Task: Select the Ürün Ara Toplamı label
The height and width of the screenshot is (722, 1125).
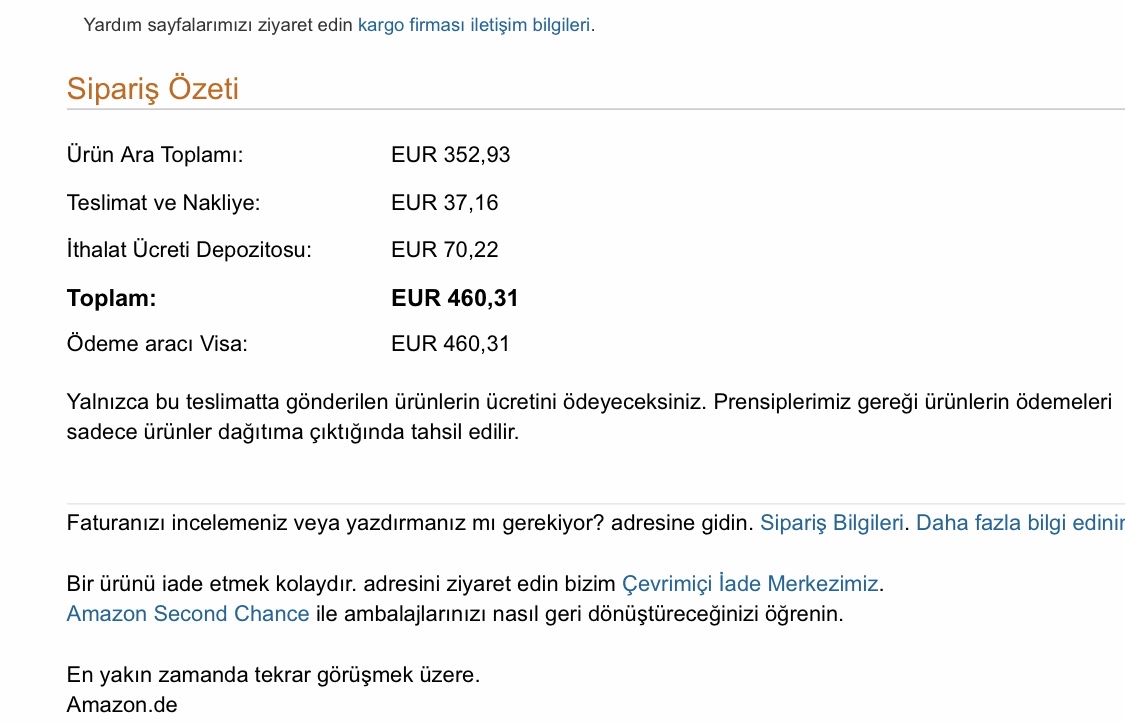Action: coord(155,155)
